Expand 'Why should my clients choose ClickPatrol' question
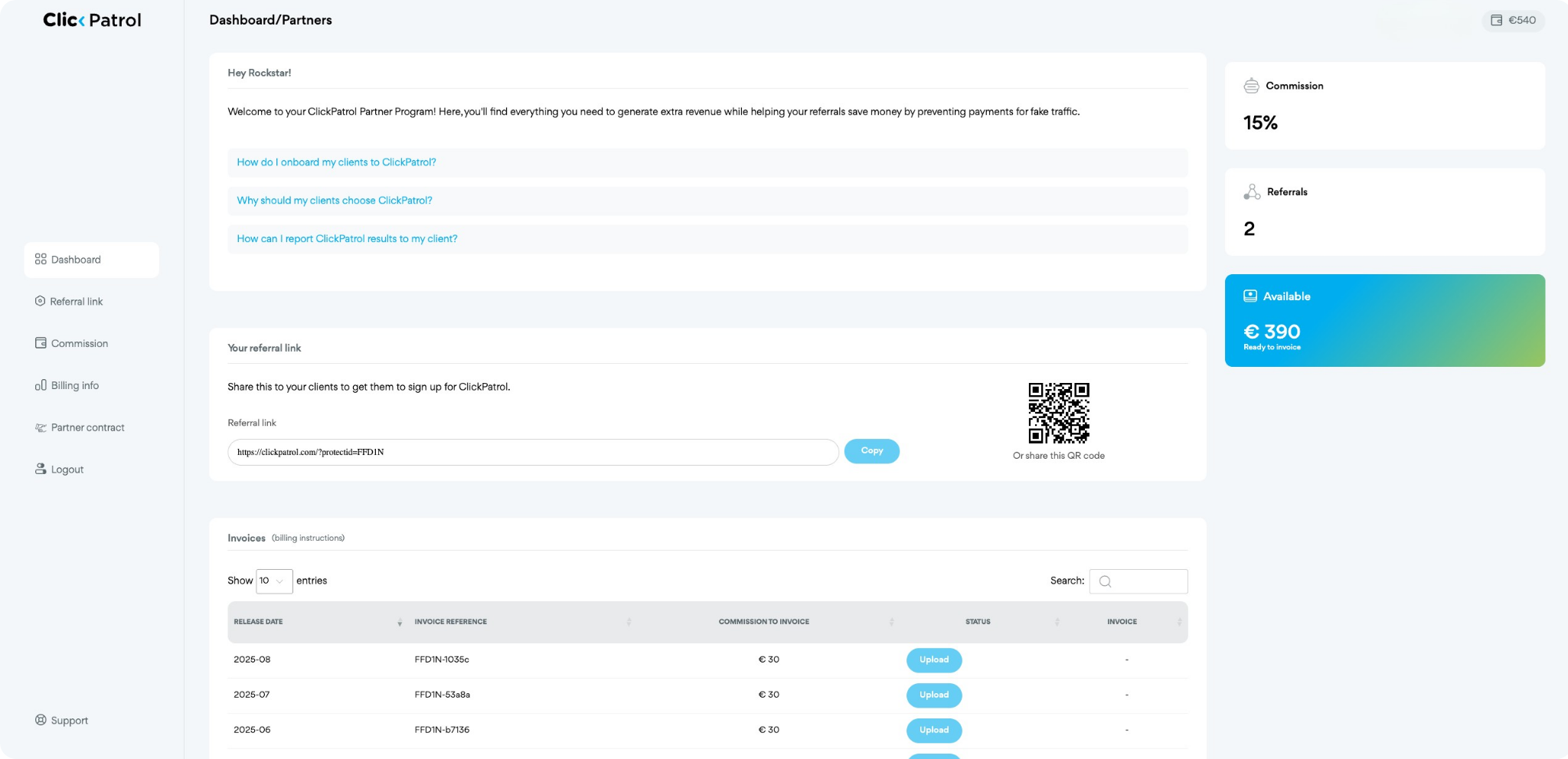This screenshot has width=1568, height=759. pos(335,201)
